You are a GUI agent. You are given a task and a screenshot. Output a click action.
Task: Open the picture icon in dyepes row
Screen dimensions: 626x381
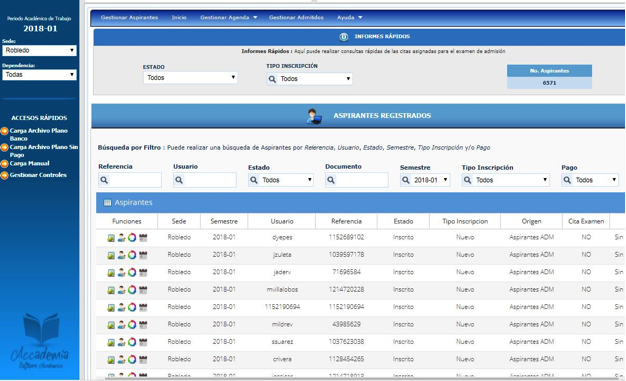pyautogui.click(x=111, y=238)
